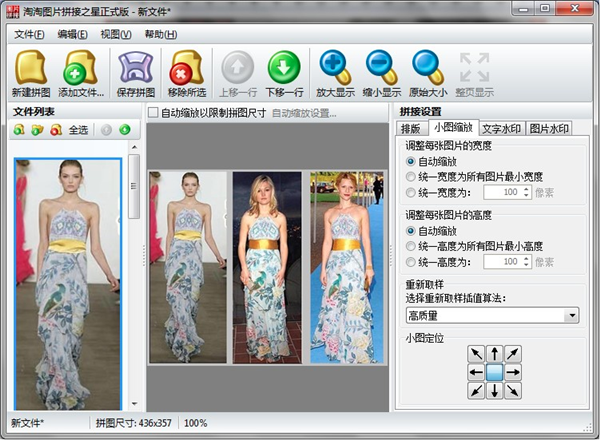This screenshot has width=600, height=440.
Task: Select 统一高度为所有图片最小高度 radio option
Action: pyautogui.click(x=411, y=246)
